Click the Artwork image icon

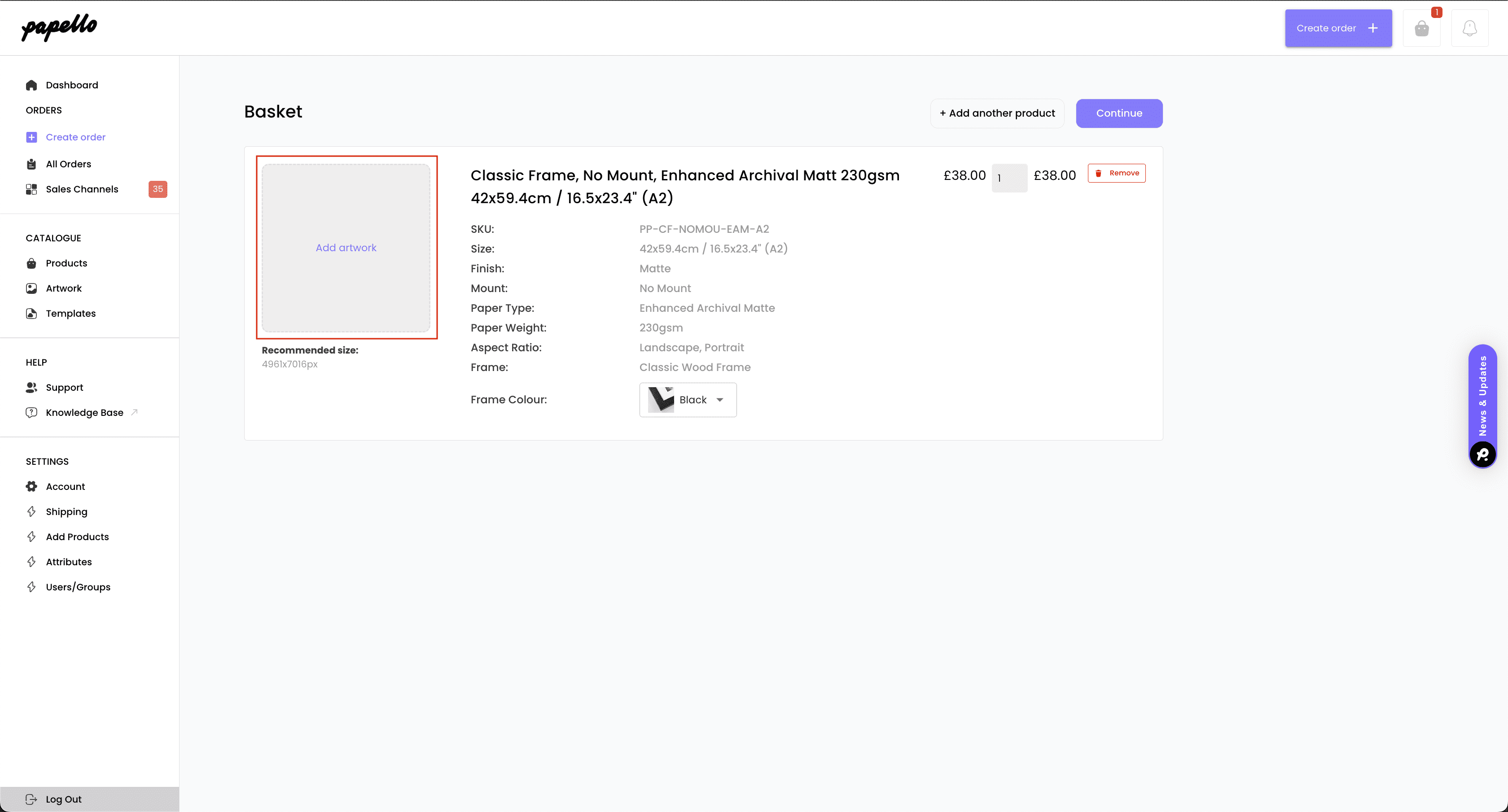31,289
